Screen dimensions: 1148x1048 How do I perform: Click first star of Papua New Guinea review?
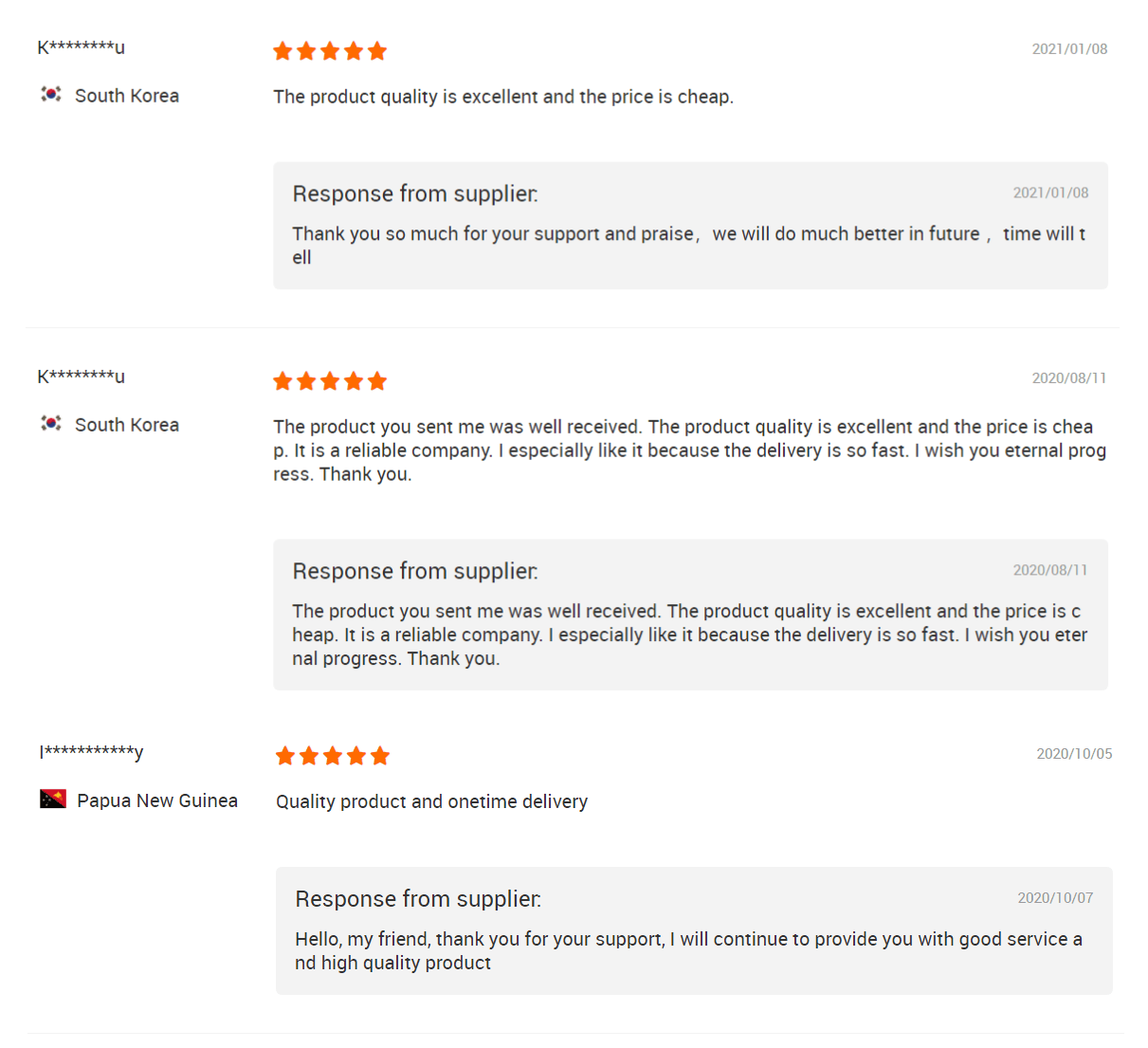285,756
